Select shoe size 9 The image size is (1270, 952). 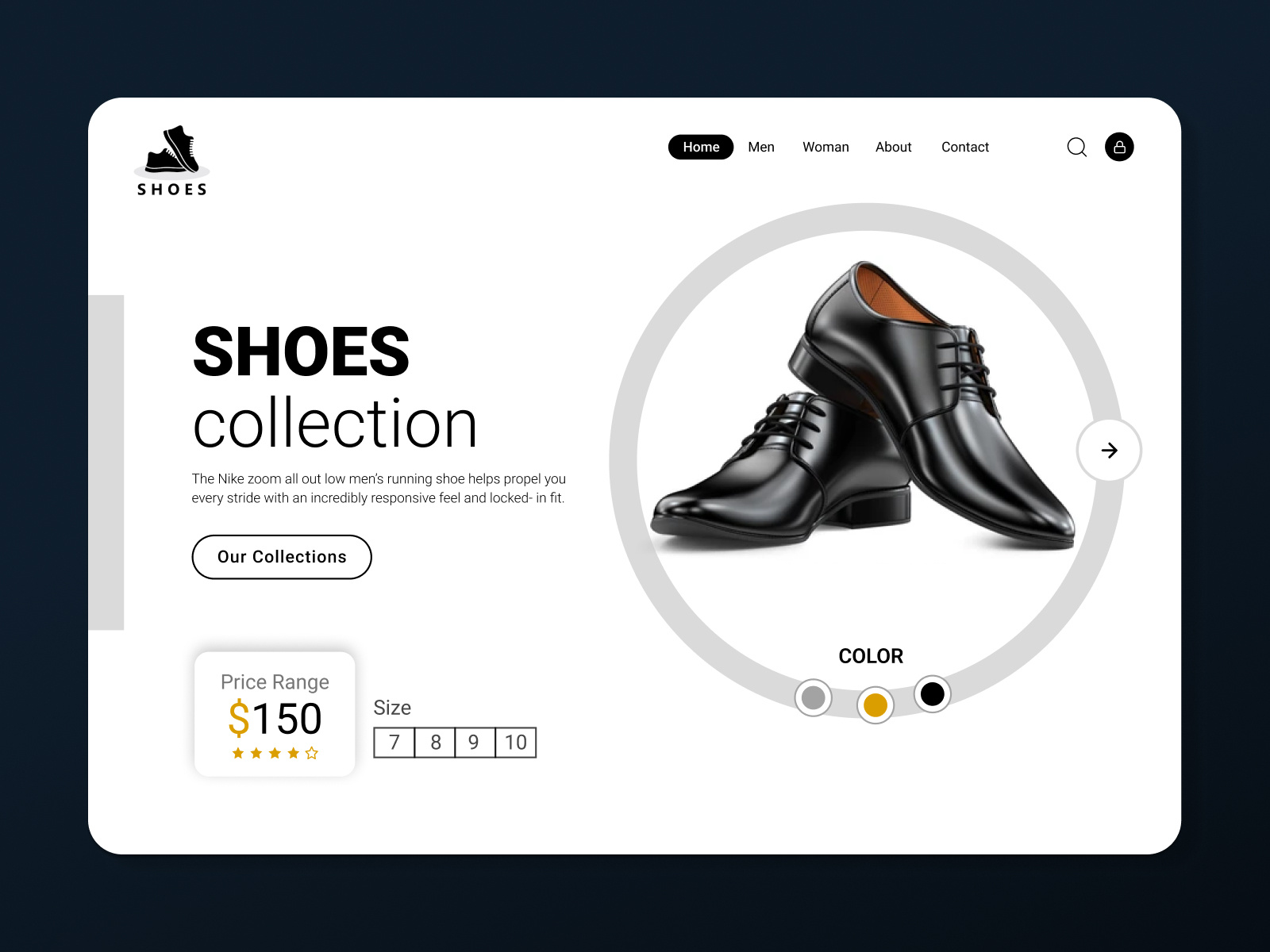tap(475, 743)
